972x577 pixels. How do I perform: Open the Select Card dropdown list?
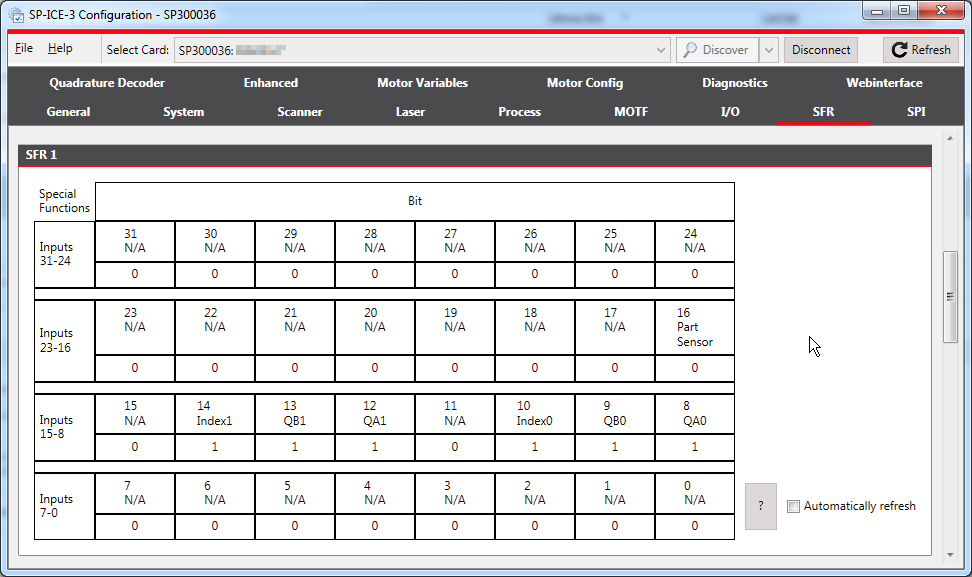coord(661,49)
